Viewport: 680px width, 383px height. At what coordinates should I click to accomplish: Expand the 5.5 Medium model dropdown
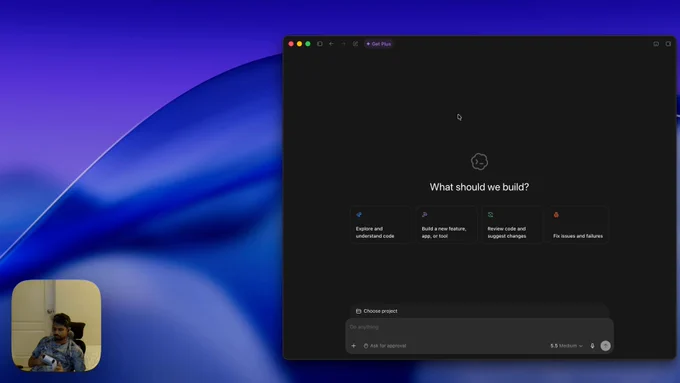566,346
